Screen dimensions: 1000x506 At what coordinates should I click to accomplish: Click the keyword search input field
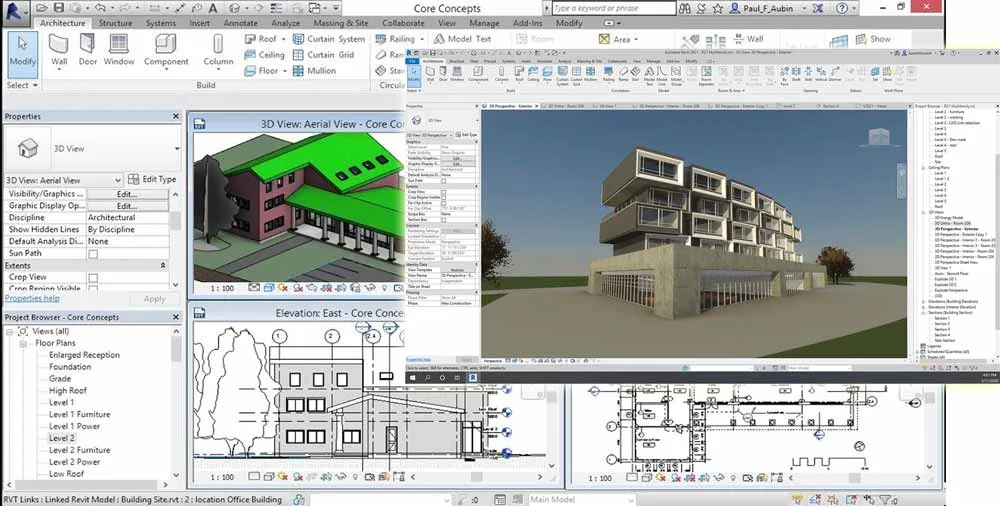614,8
